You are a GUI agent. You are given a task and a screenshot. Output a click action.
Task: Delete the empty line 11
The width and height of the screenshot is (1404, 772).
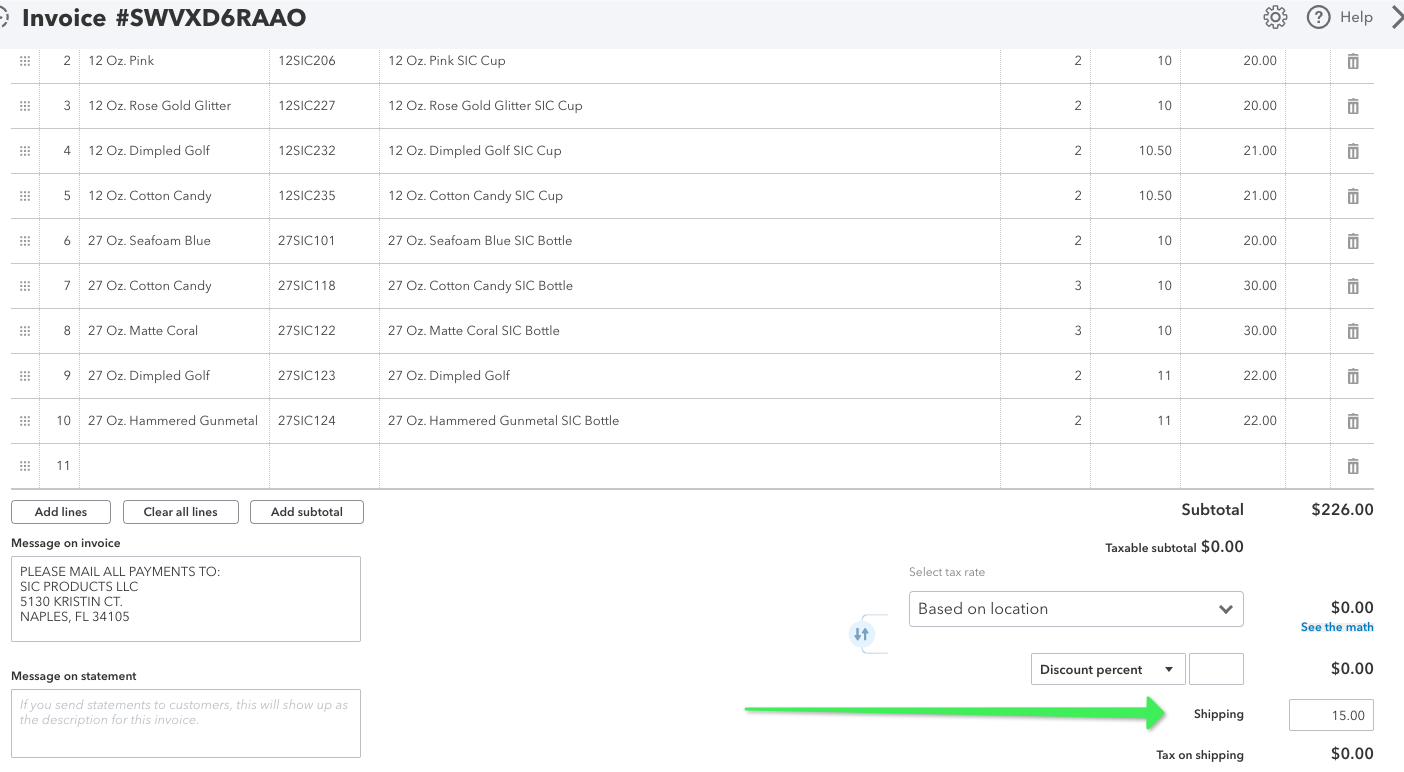1353,465
